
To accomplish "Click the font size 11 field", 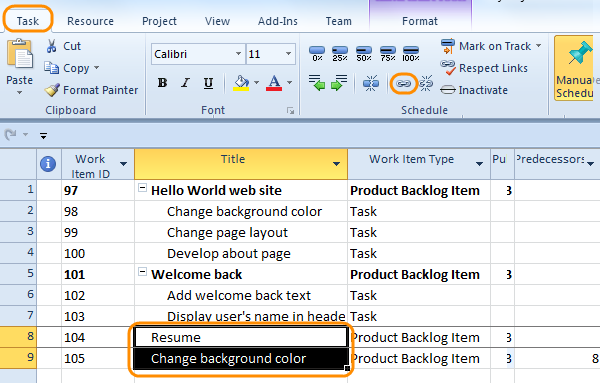I will pyautogui.click(x=264, y=54).
